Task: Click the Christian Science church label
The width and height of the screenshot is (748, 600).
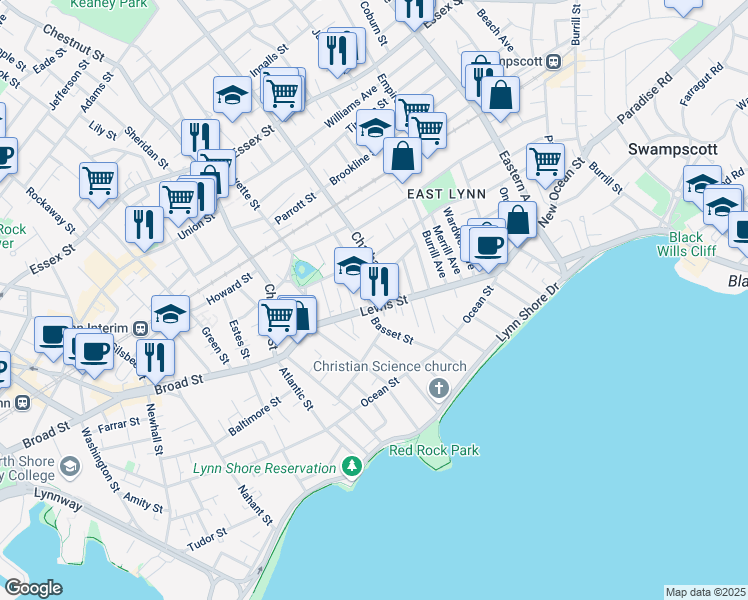Action: (390, 366)
